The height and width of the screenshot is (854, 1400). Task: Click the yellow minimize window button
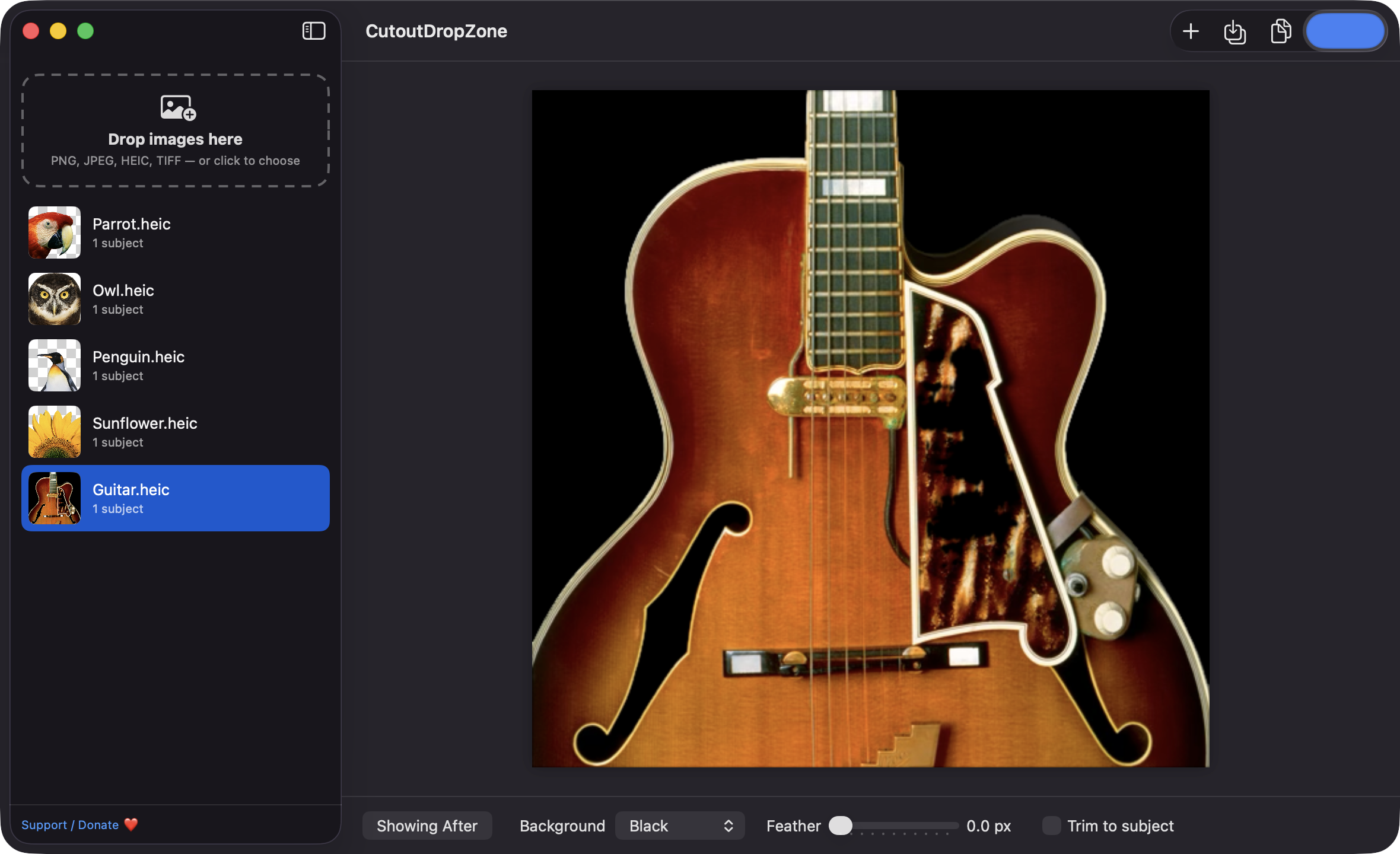[58, 31]
